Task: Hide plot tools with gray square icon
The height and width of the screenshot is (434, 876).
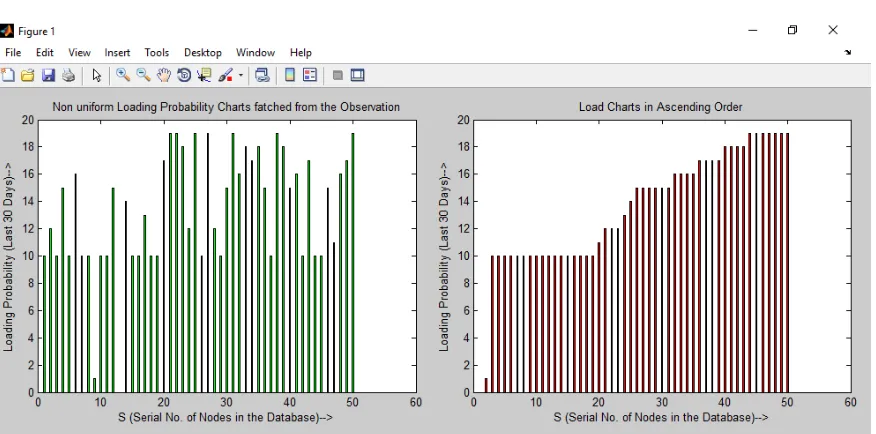Action: (337, 75)
